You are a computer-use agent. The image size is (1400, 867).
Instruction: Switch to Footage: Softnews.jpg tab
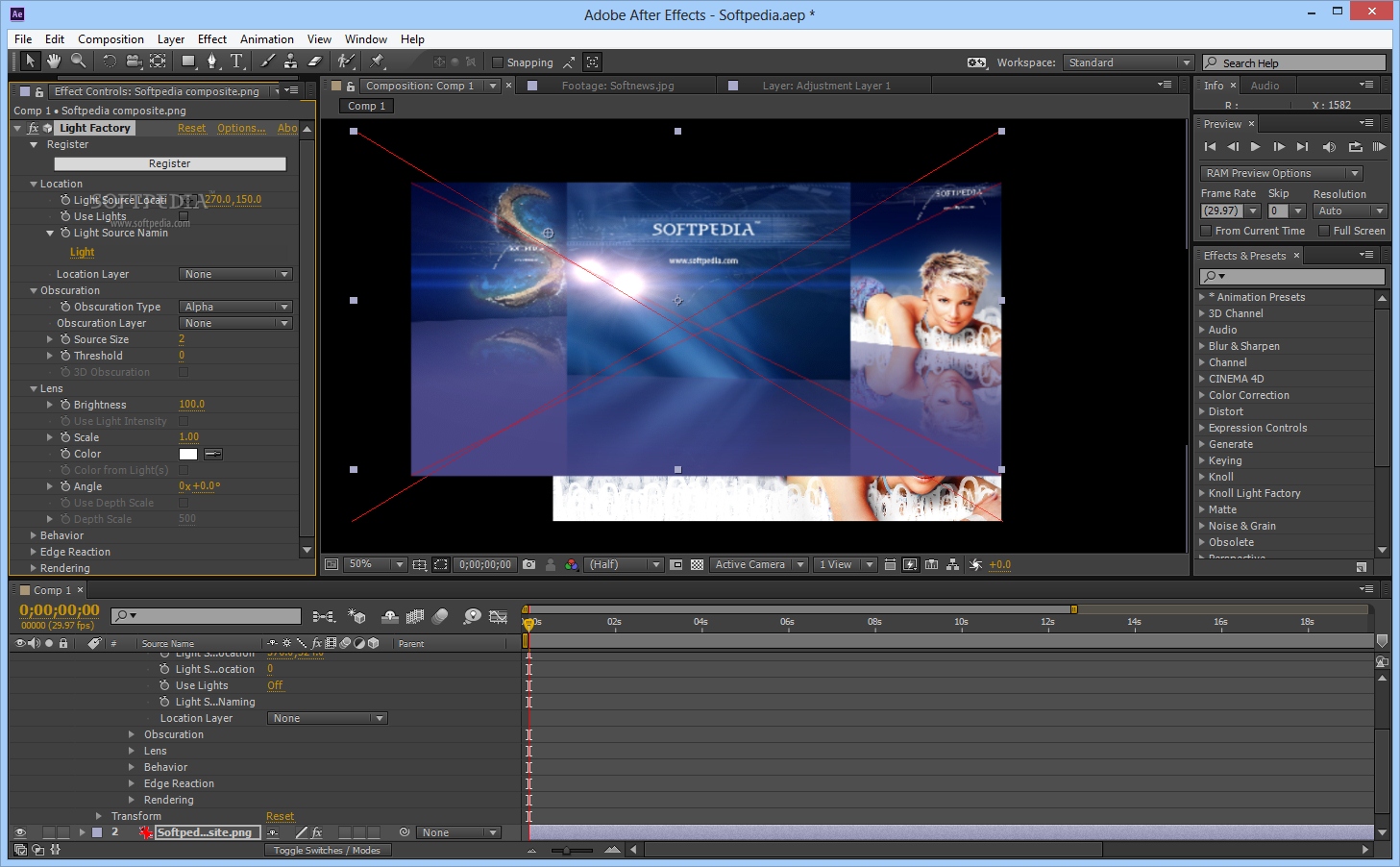point(618,86)
